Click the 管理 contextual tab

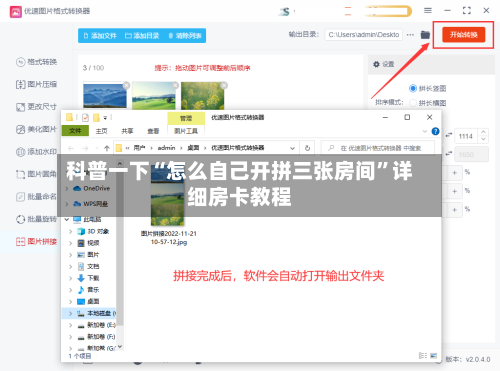pos(186,118)
